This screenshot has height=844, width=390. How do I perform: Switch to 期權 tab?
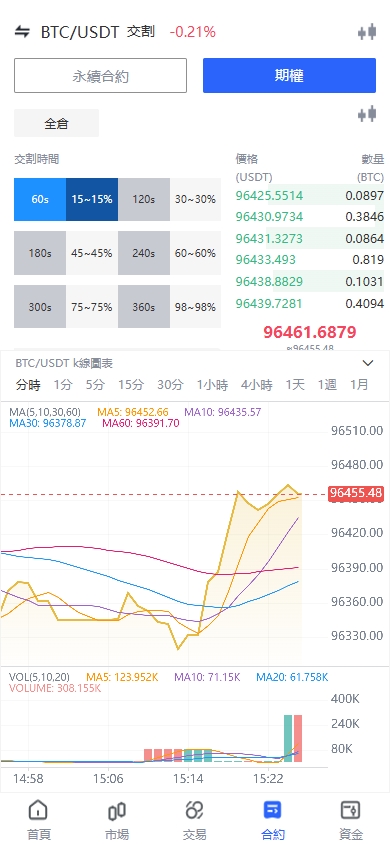point(289,76)
